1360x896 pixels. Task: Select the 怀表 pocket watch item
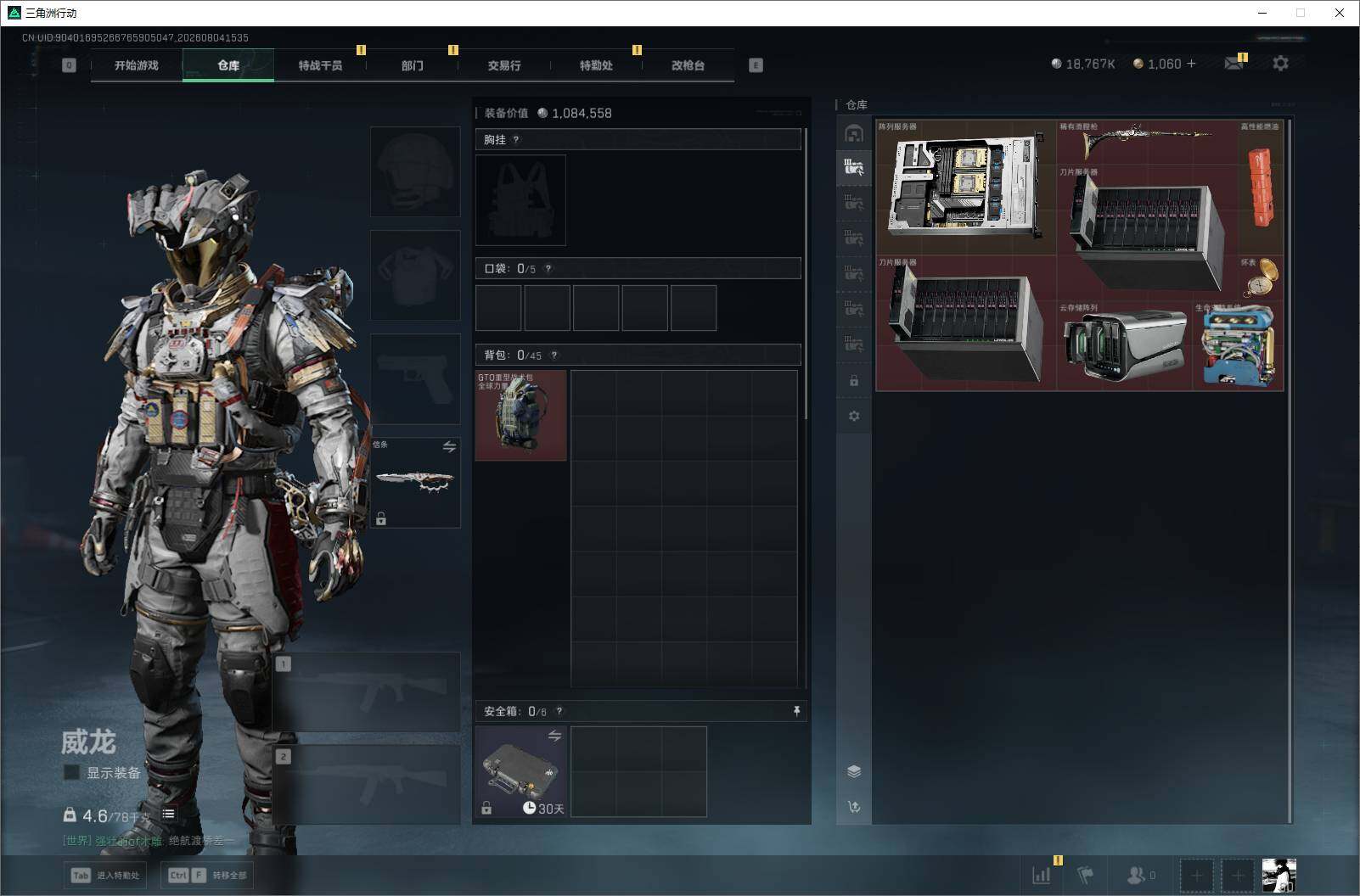[x=1261, y=277]
